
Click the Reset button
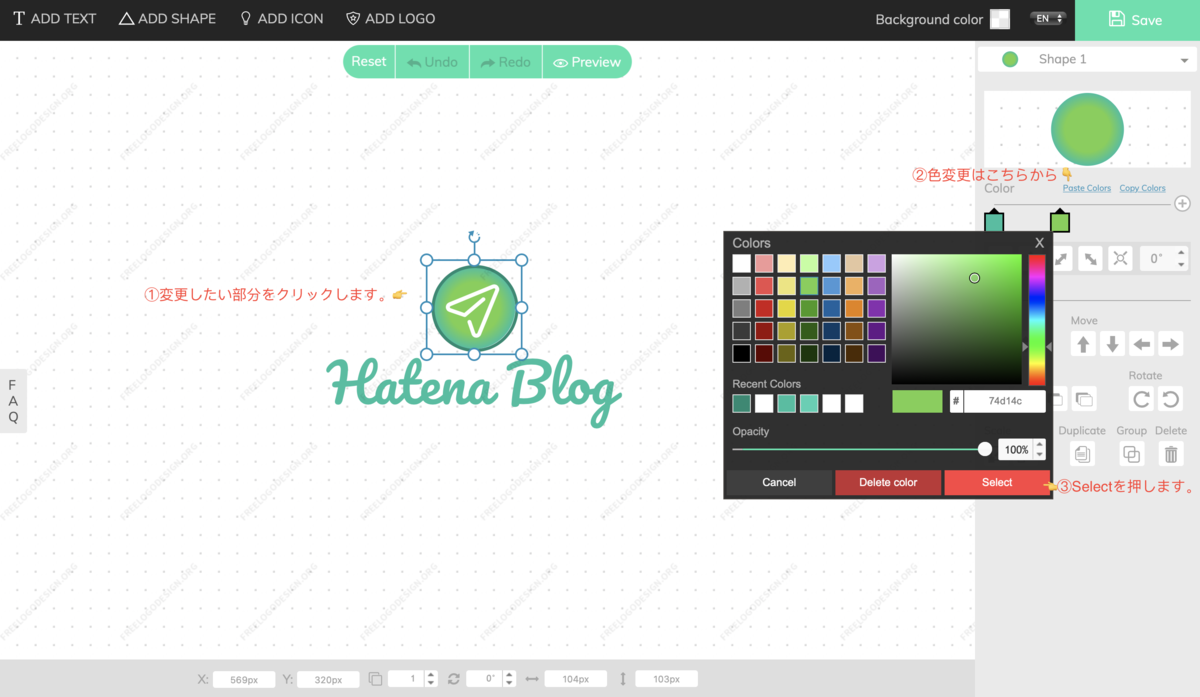click(368, 62)
